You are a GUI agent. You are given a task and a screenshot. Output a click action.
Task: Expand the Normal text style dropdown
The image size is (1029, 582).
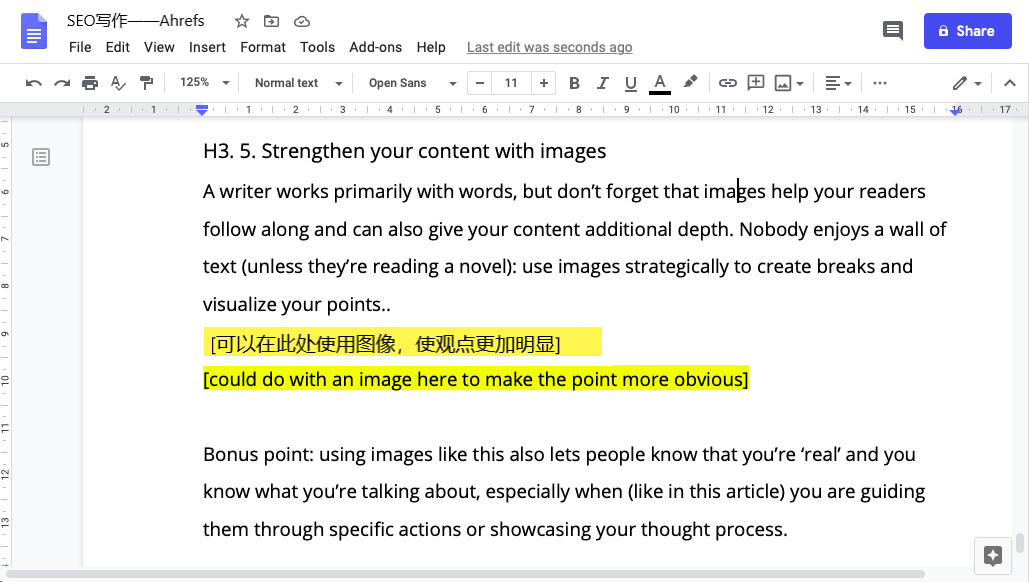pyautogui.click(x=298, y=83)
